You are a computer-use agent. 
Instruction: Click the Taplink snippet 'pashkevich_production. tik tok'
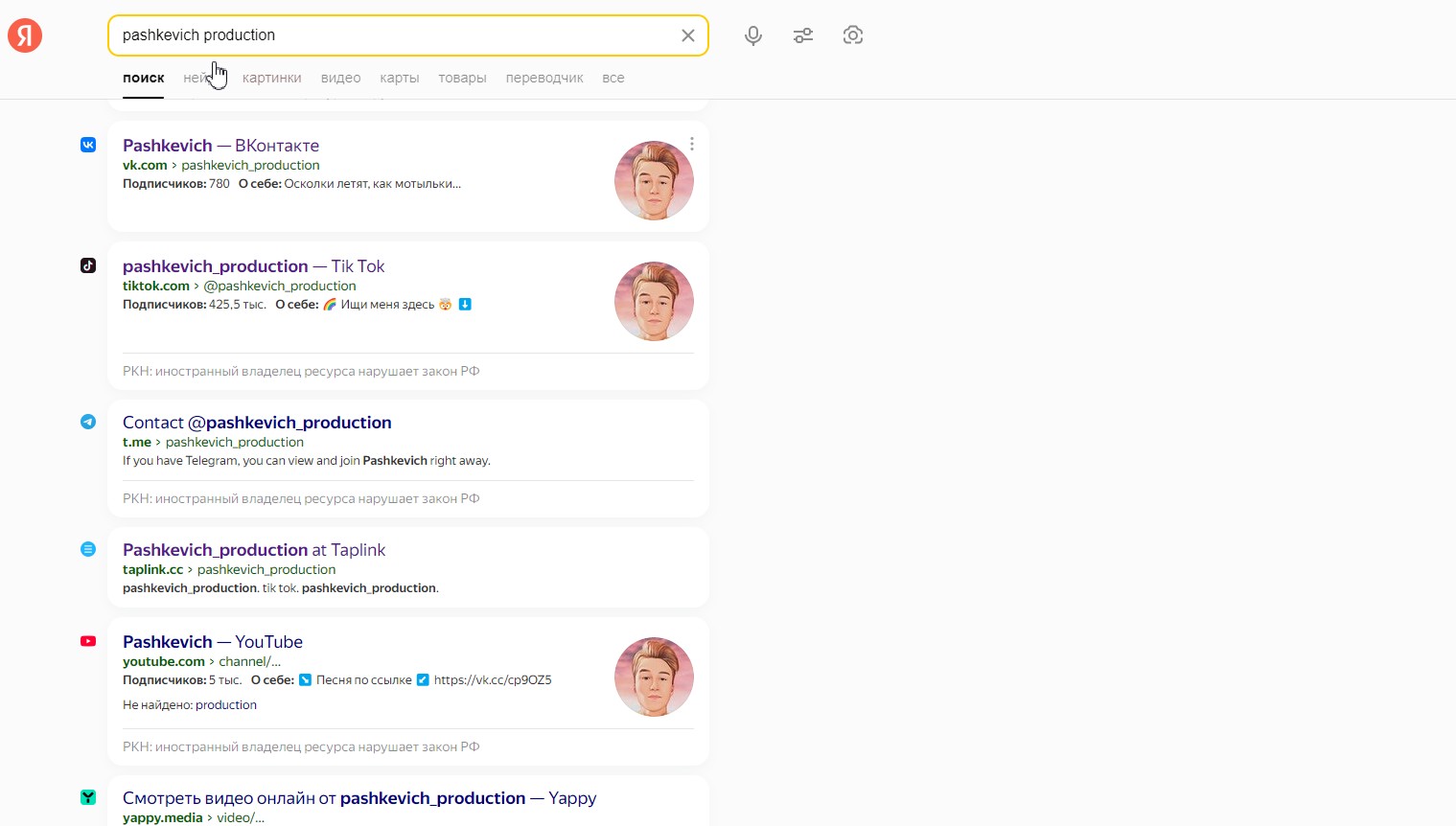pos(281,588)
